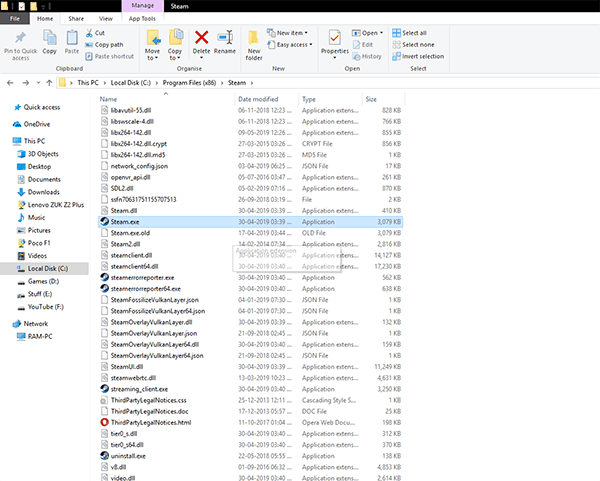This screenshot has height=481, width=600.
Task: Expand chevron after This PC in address bar
Action: click(x=104, y=83)
